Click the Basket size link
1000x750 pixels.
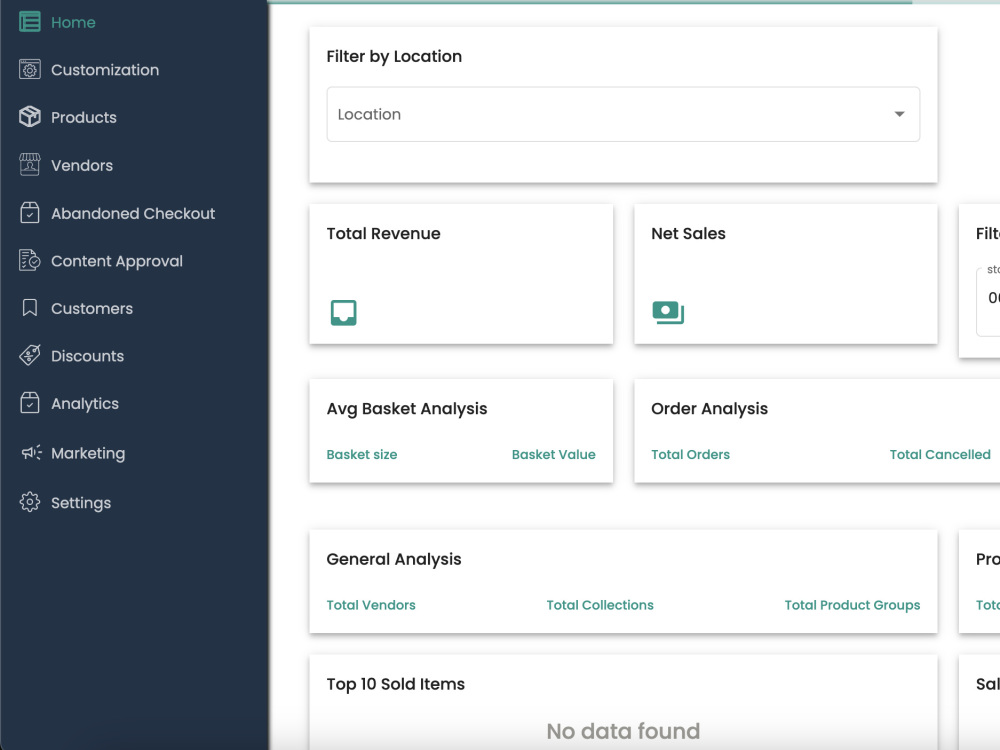point(362,454)
